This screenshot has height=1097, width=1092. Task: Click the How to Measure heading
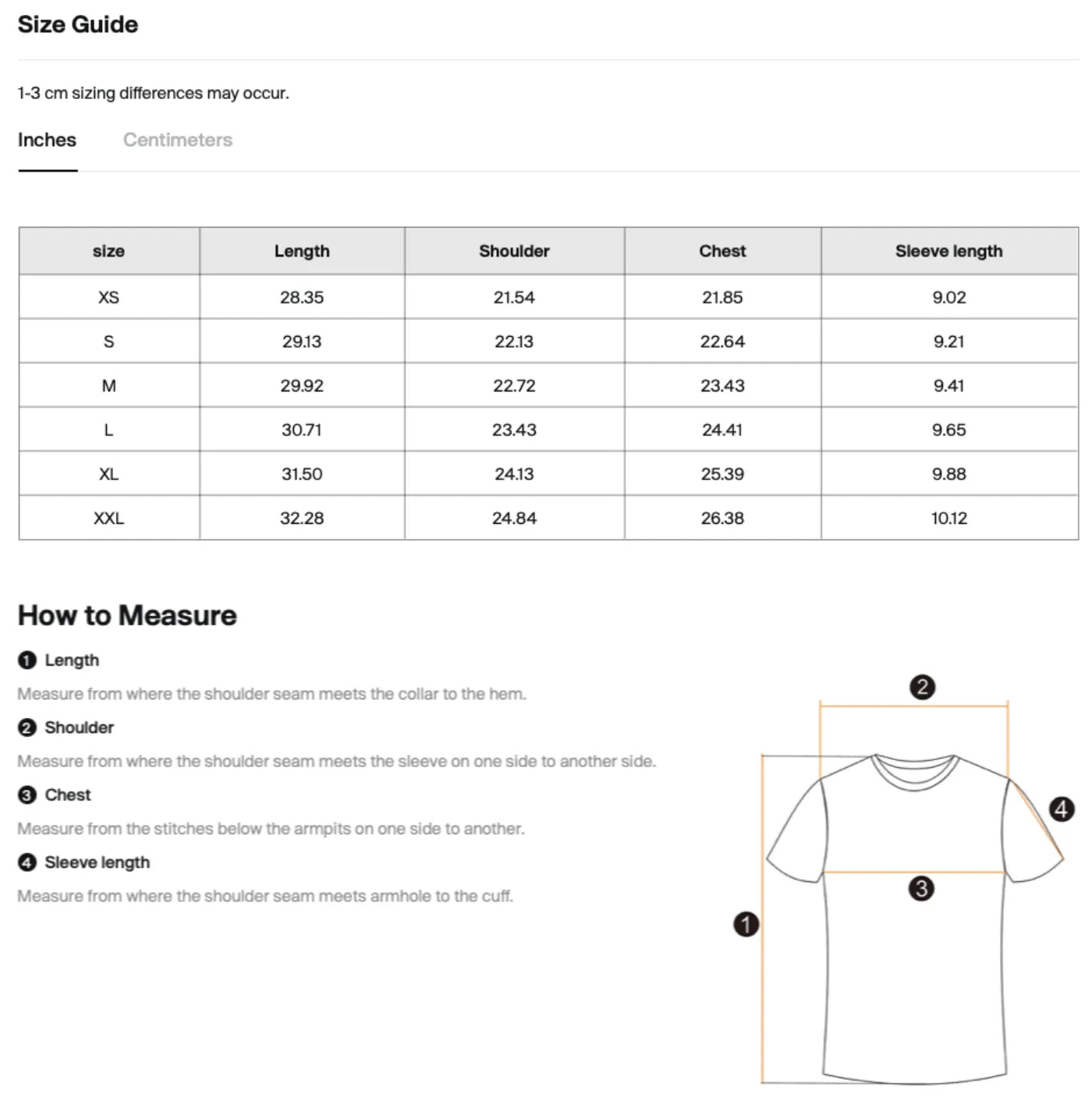click(x=127, y=616)
